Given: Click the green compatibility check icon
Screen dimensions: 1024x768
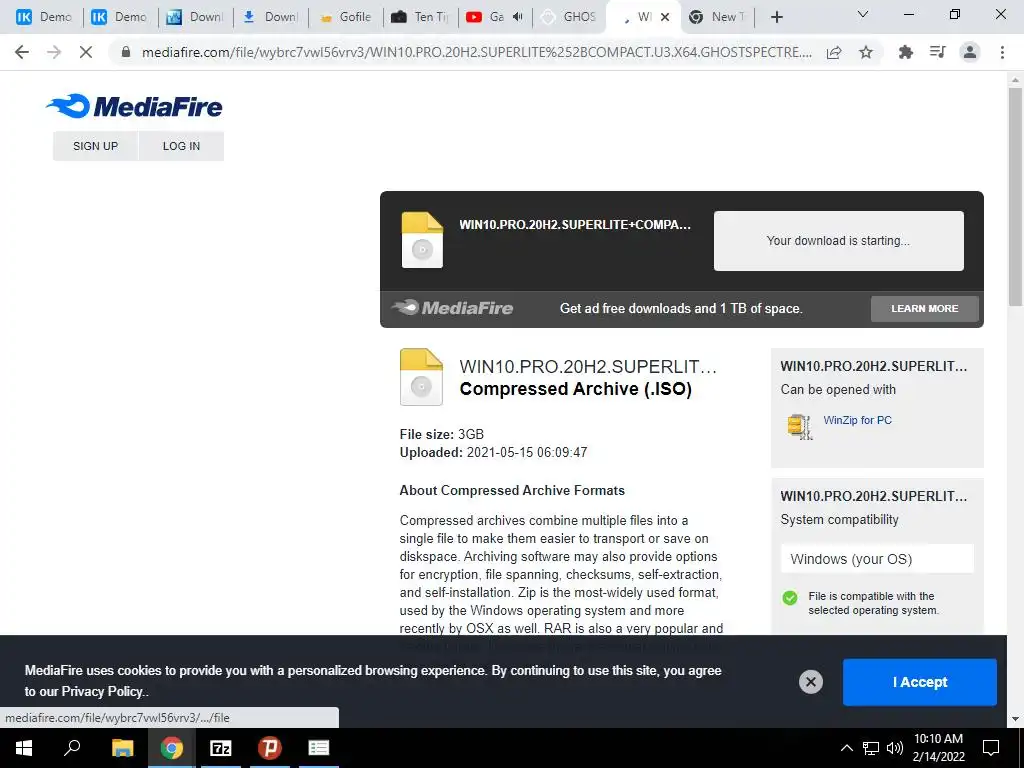Looking at the screenshot, I should (x=790, y=598).
